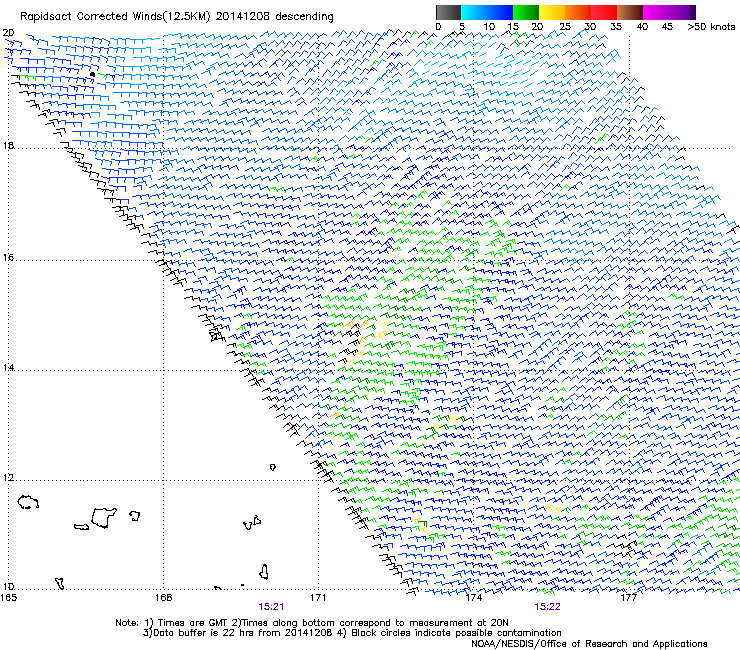Viewport: 740px width, 650px height.
Task: Click the longitude label '165'
Action: click(x=8, y=597)
